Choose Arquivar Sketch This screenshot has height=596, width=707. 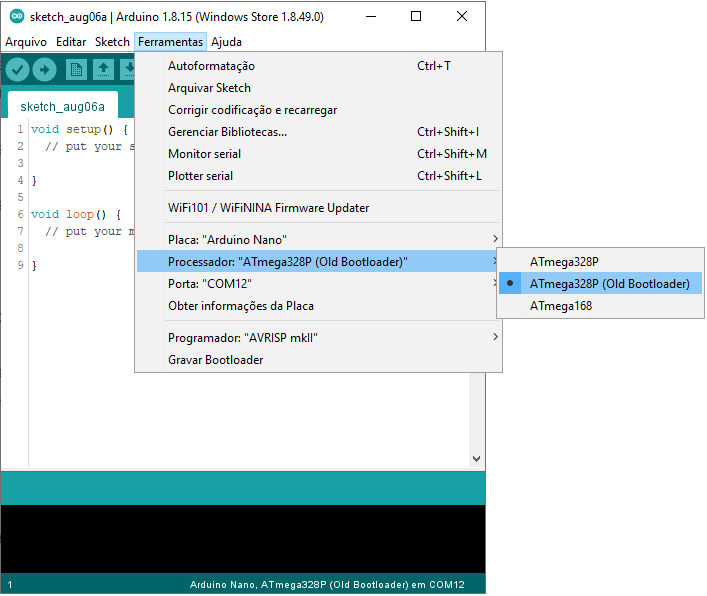point(319,88)
